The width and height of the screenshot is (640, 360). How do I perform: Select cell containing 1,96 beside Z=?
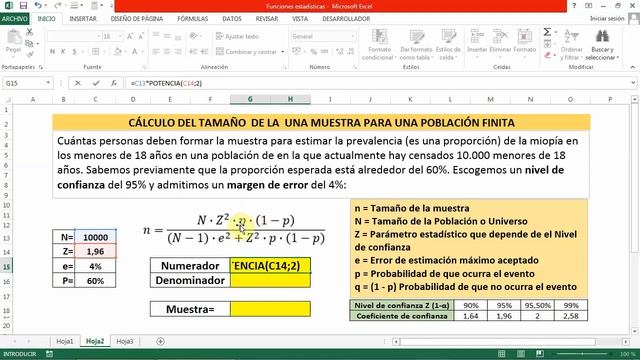pyautogui.click(x=96, y=251)
